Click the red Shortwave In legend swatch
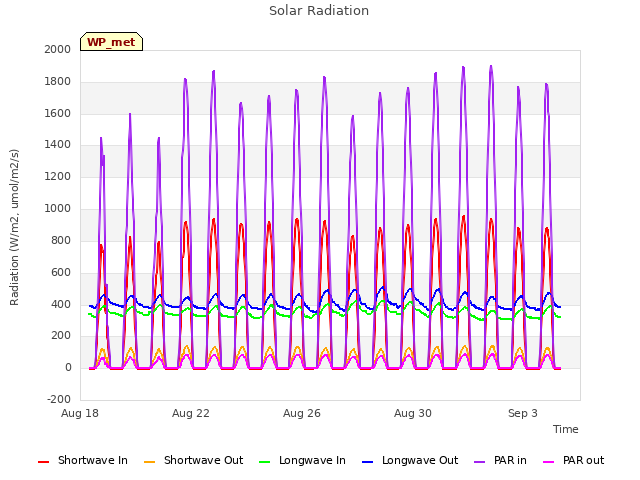 (43, 462)
